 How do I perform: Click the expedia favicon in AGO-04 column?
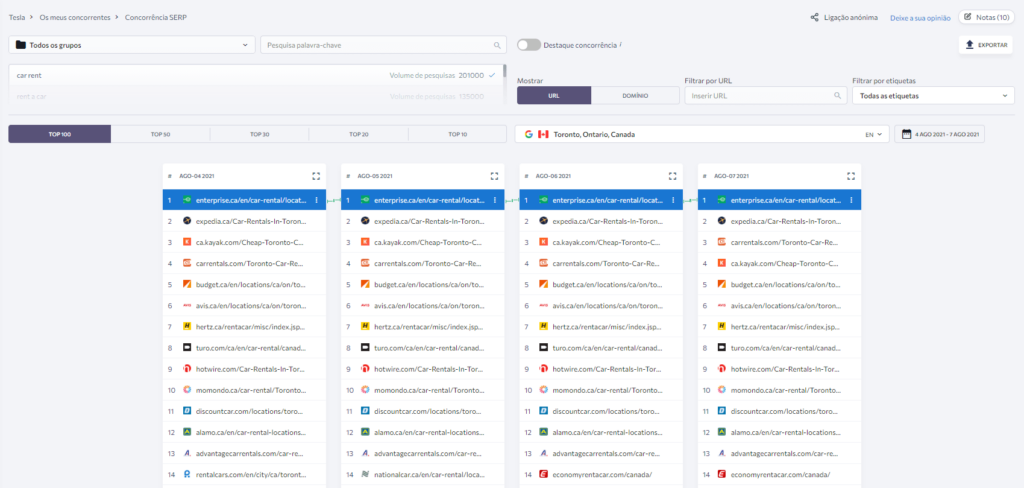coord(186,221)
